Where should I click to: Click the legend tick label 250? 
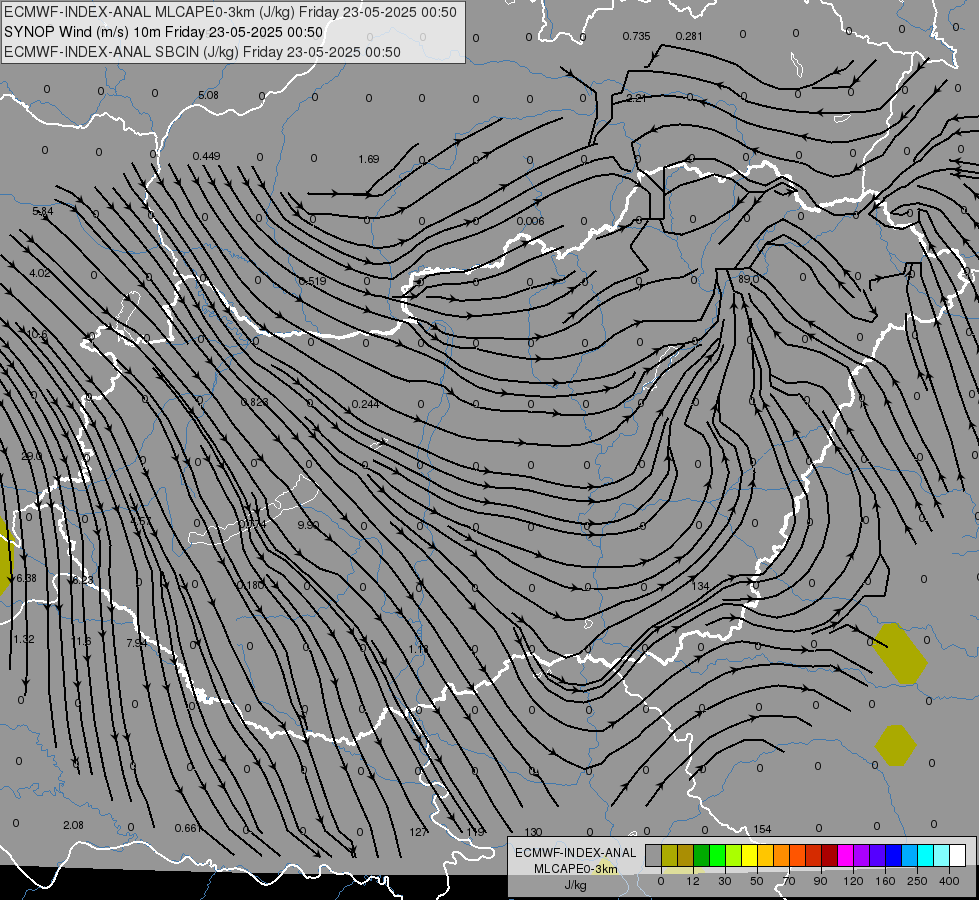917,881
